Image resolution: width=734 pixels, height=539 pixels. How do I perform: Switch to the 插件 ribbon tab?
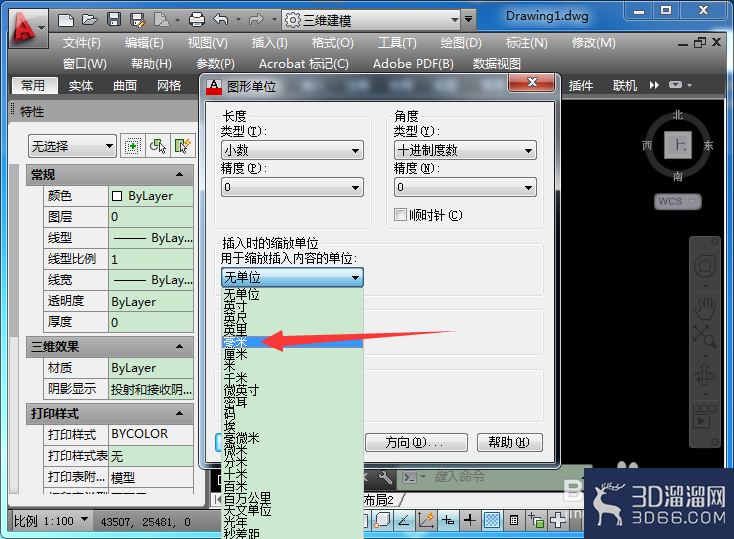(x=581, y=85)
